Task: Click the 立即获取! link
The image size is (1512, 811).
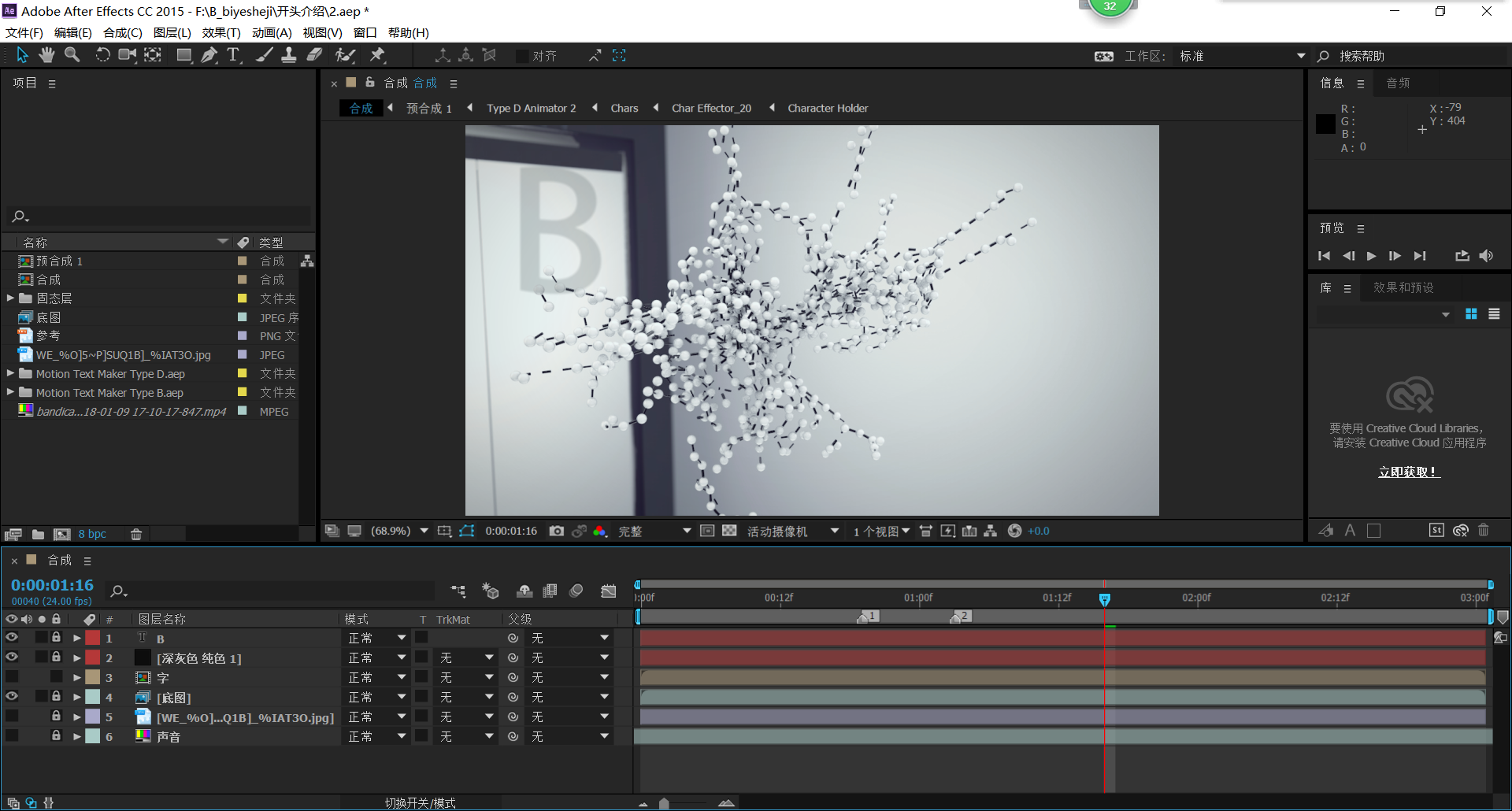Action: click(x=1409, y=472)
